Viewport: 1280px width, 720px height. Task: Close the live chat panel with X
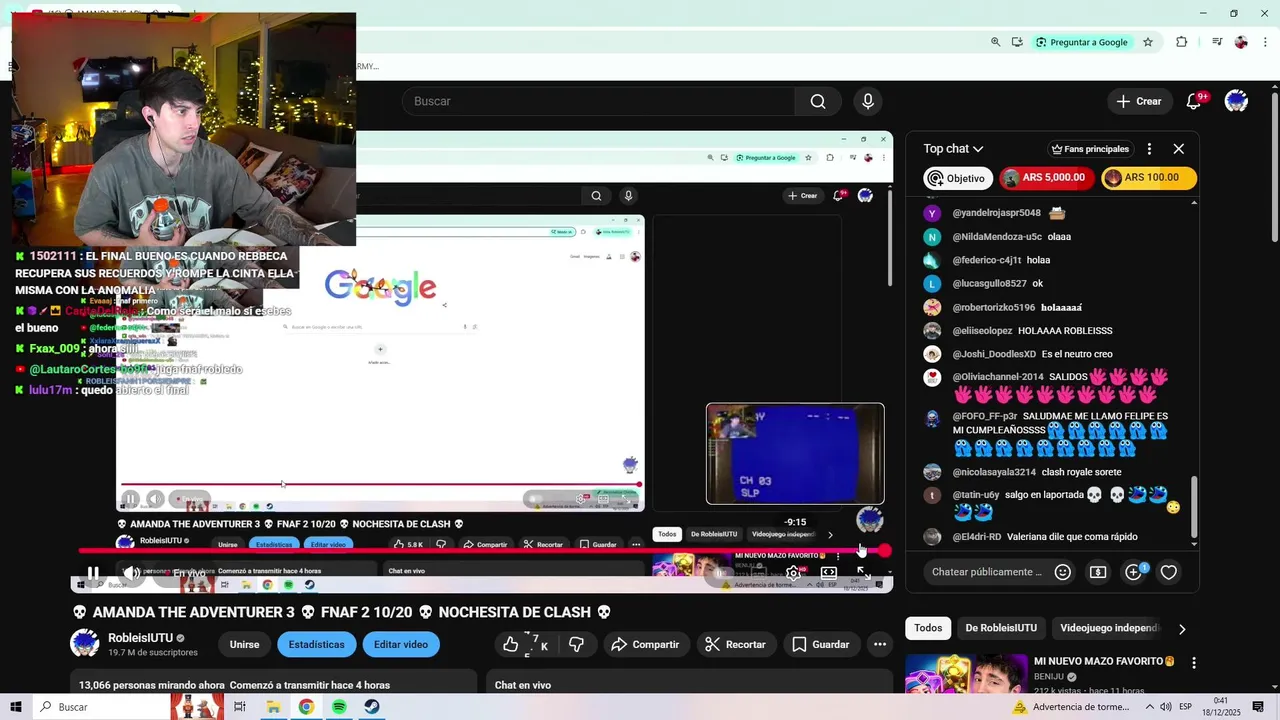[1179, 148]
